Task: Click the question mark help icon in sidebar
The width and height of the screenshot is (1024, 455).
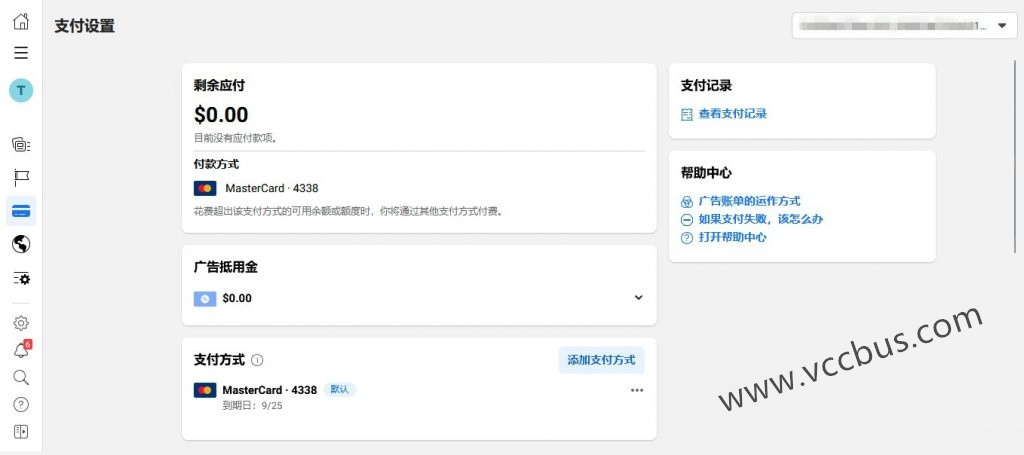Action: [x=21, y=404]
